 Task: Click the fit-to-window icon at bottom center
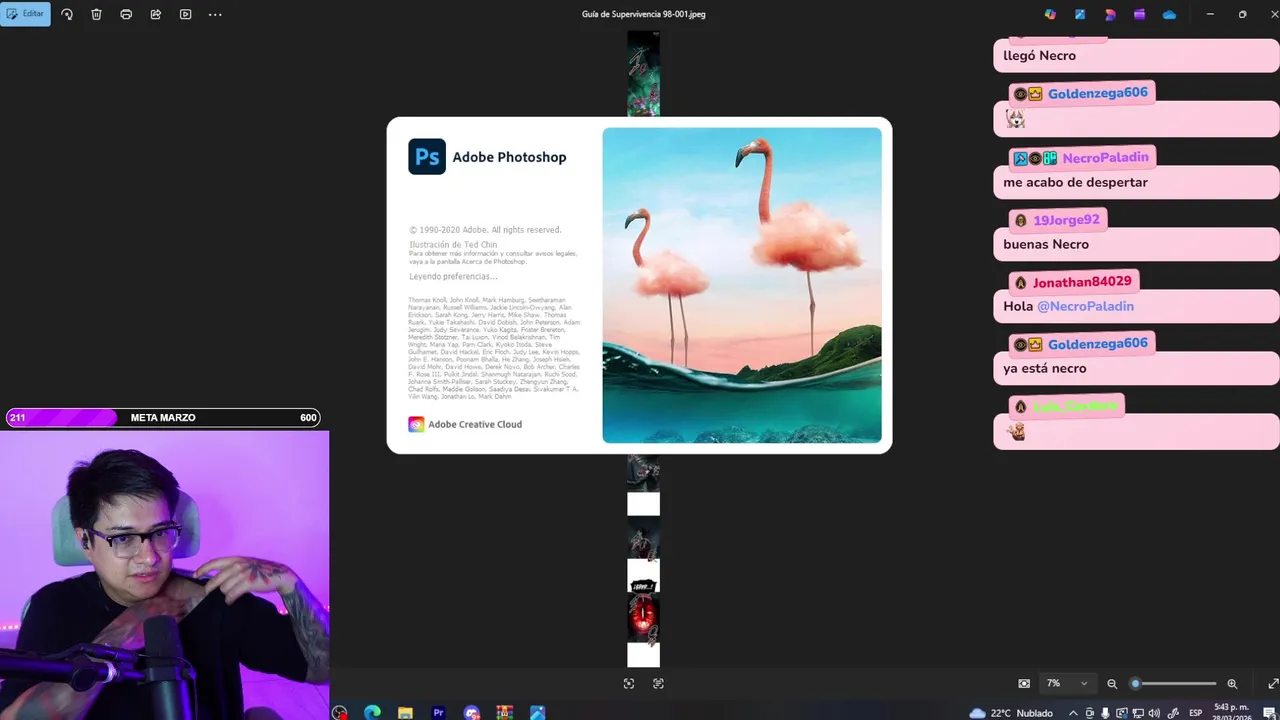[x=628, y=683]
